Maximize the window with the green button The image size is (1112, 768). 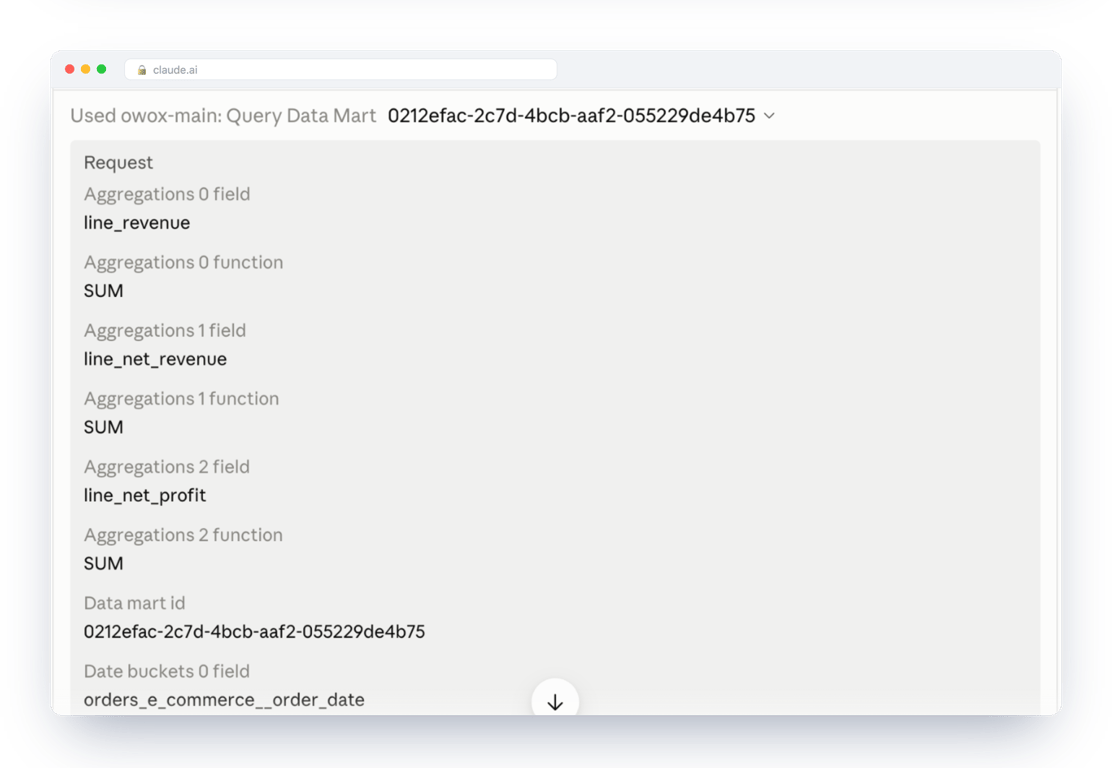(101, 69)
